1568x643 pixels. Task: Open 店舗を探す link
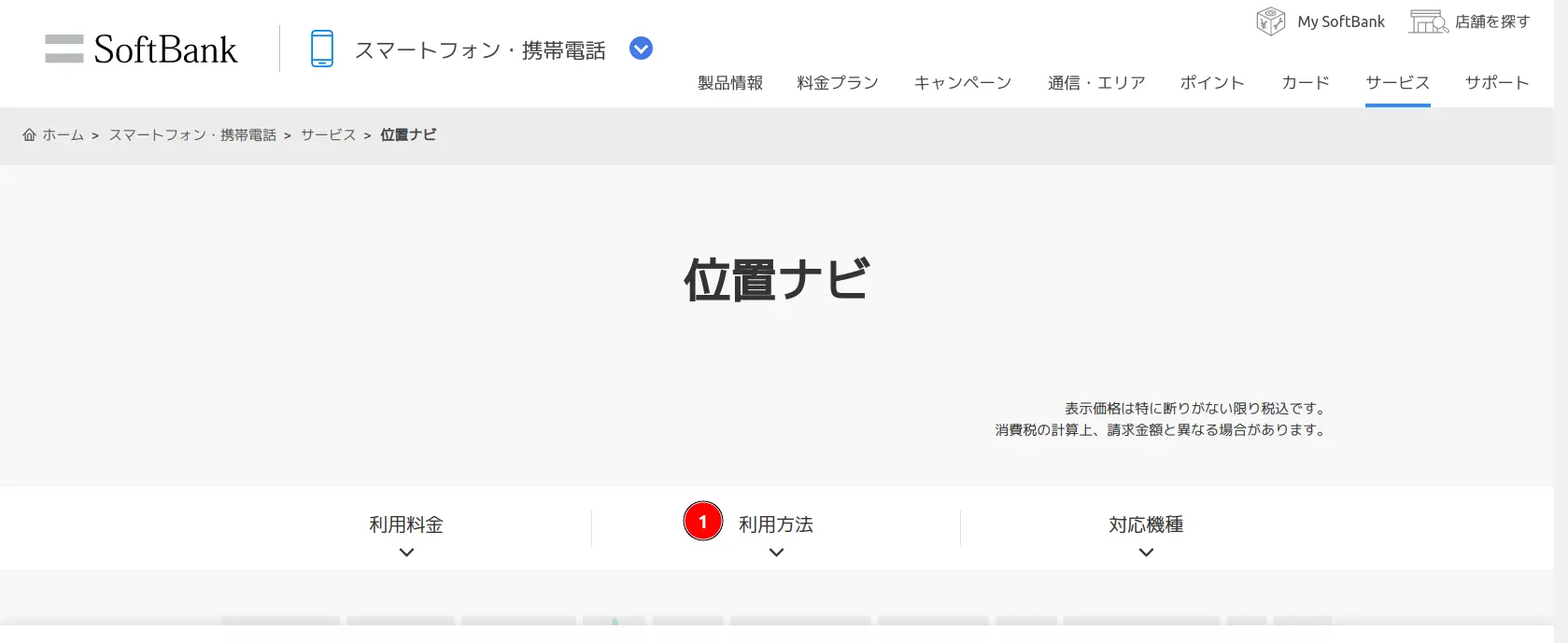(1492, 21)
